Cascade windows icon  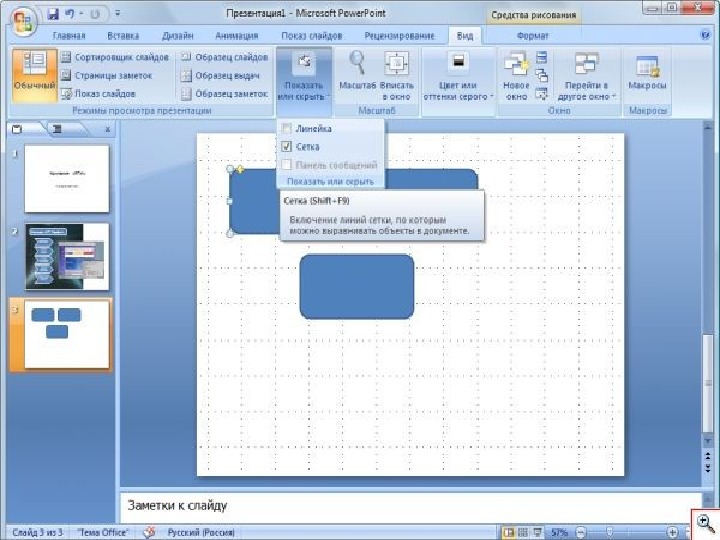542,76
